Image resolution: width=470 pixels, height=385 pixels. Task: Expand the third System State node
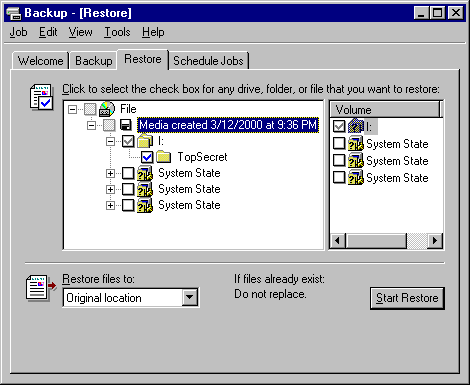(110, 205)
